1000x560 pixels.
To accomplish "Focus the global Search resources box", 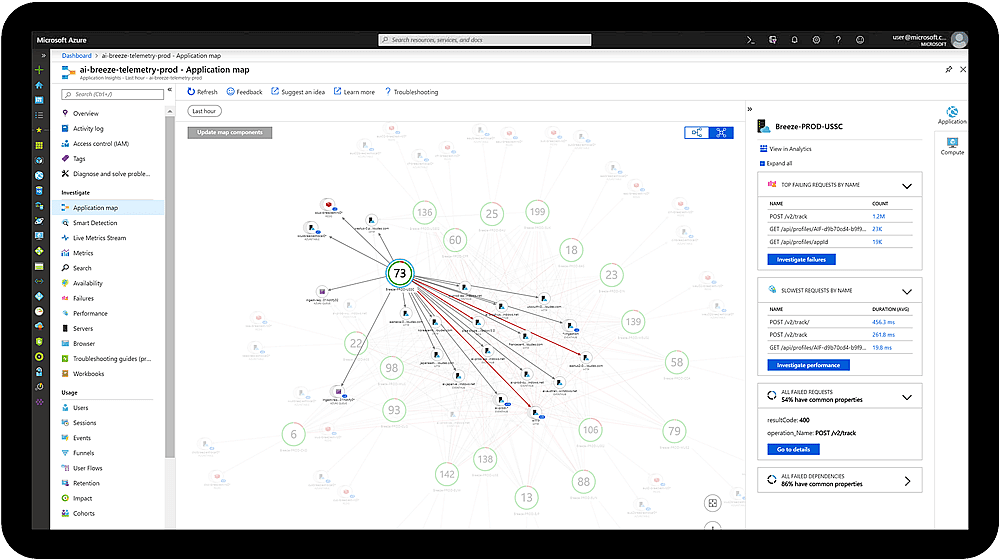I will tap(485, 40).
